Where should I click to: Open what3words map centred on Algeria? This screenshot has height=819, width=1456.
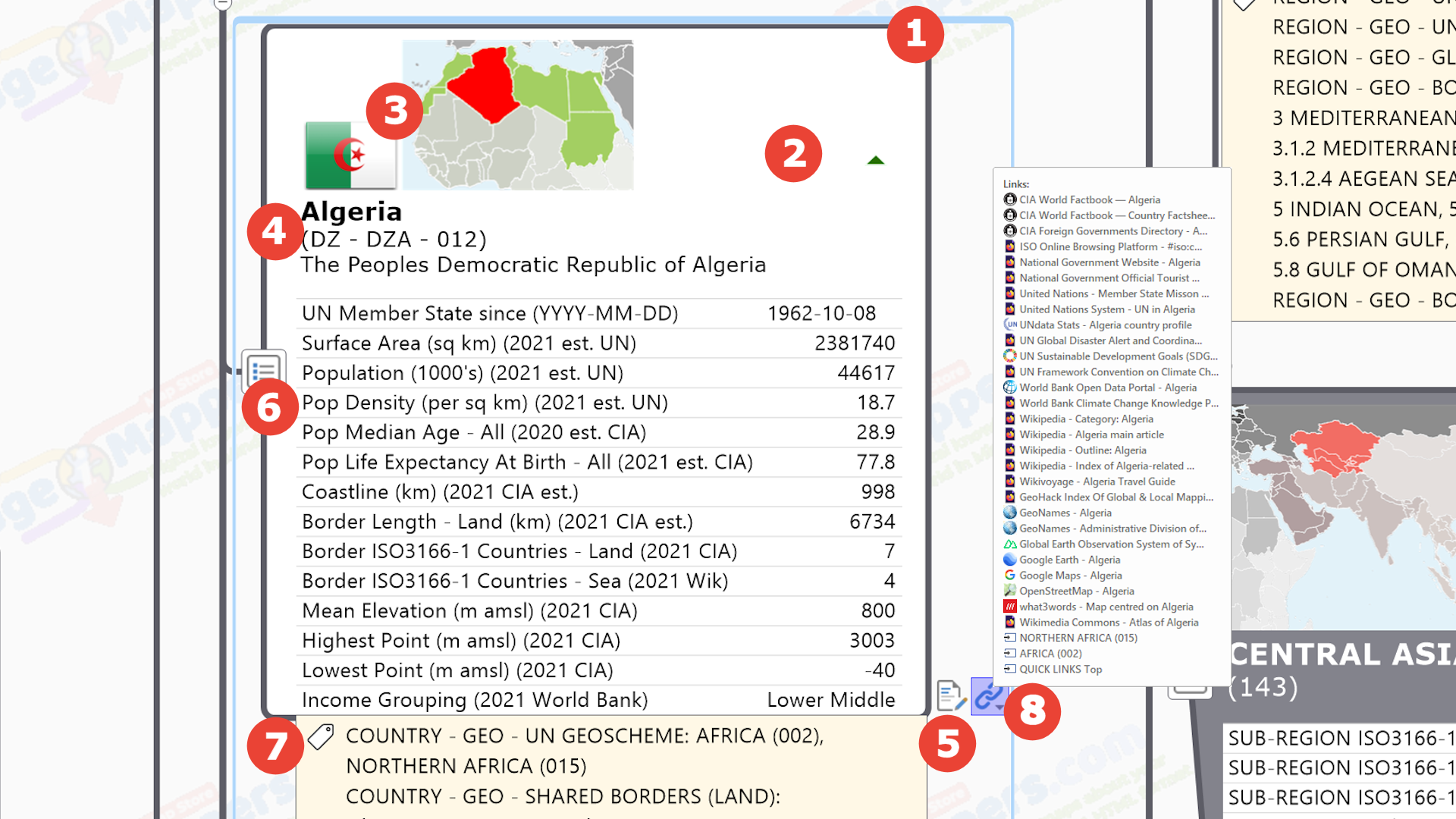(1106, 607)
